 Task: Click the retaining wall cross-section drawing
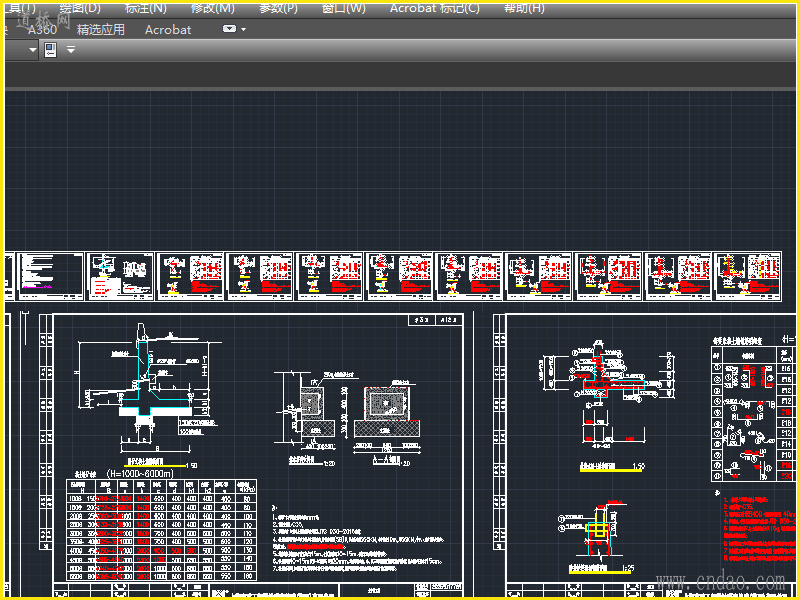[150, 385]
